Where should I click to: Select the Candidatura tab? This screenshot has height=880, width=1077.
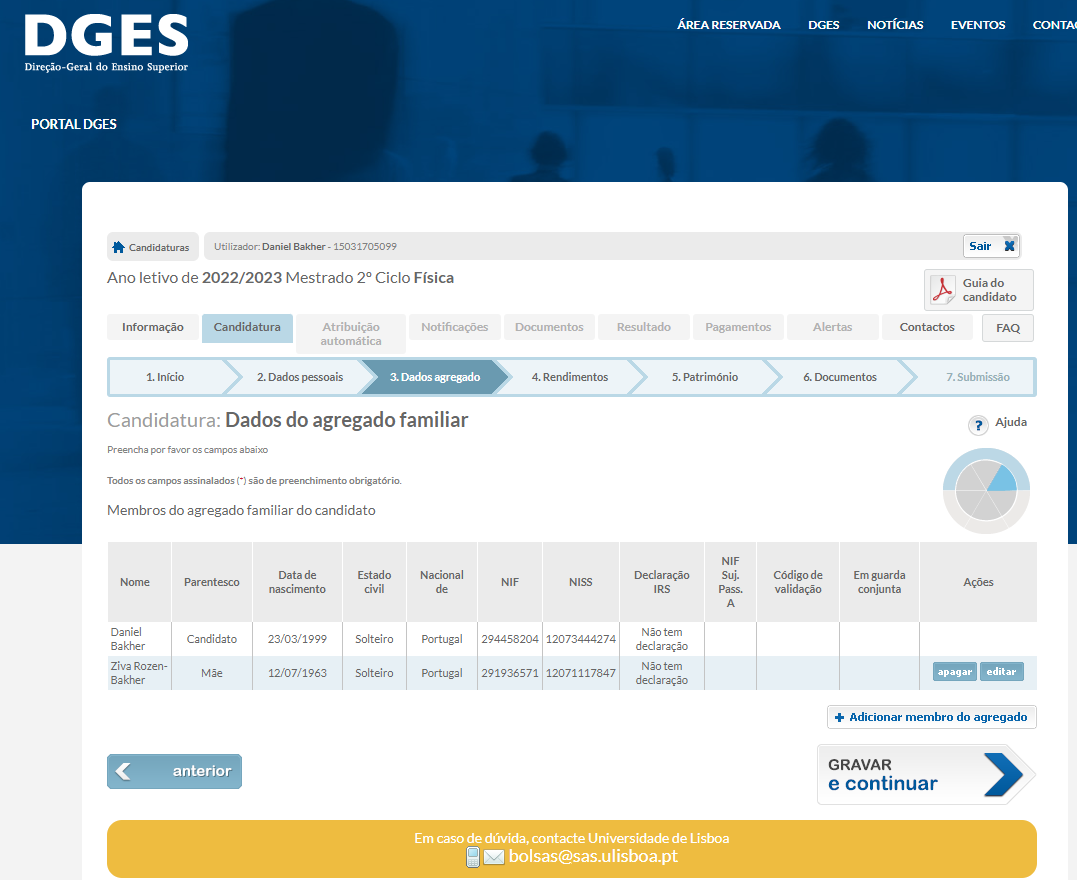tap(247, 328)
